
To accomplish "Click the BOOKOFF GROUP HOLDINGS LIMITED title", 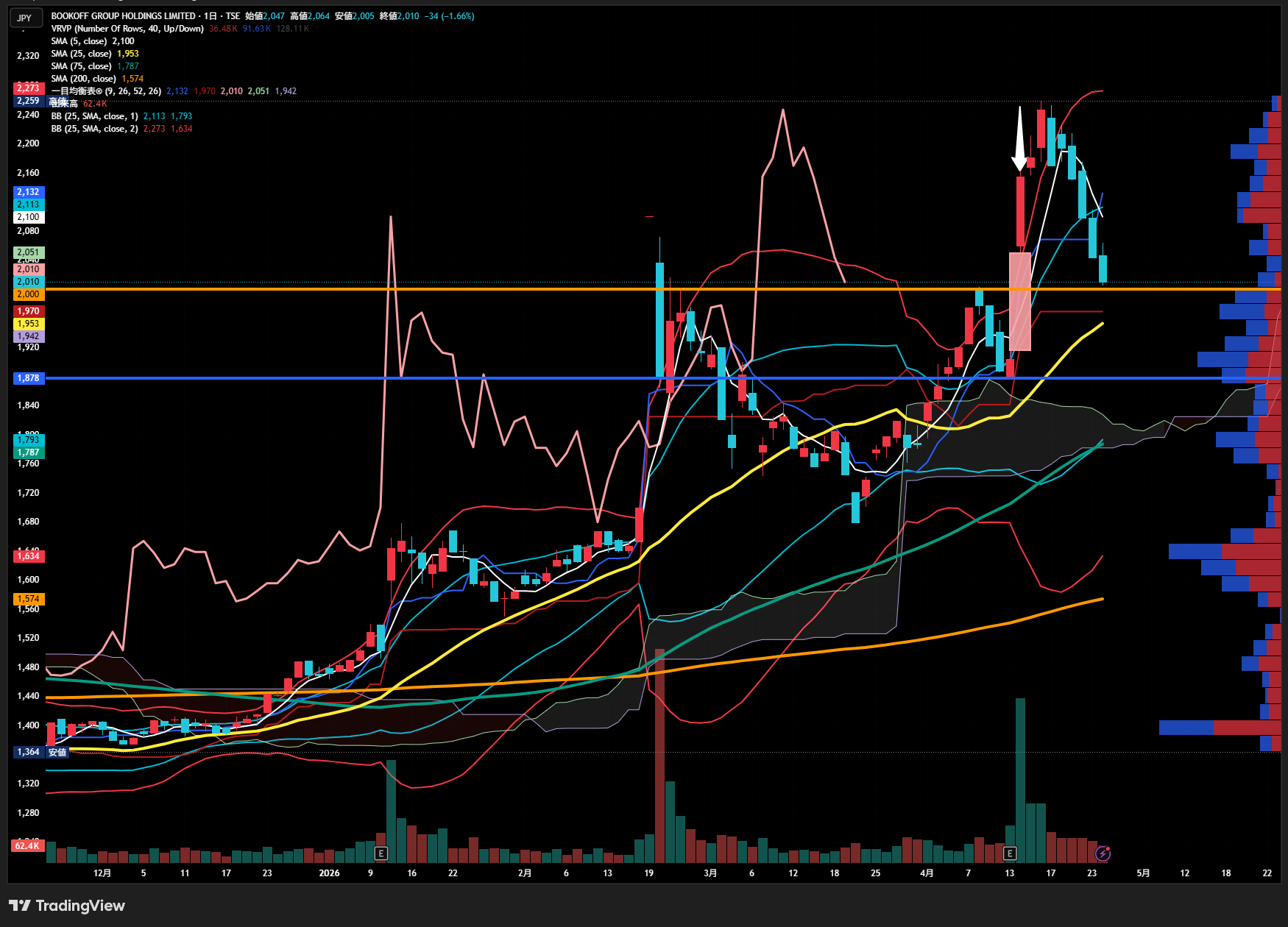I will (123, 16).
